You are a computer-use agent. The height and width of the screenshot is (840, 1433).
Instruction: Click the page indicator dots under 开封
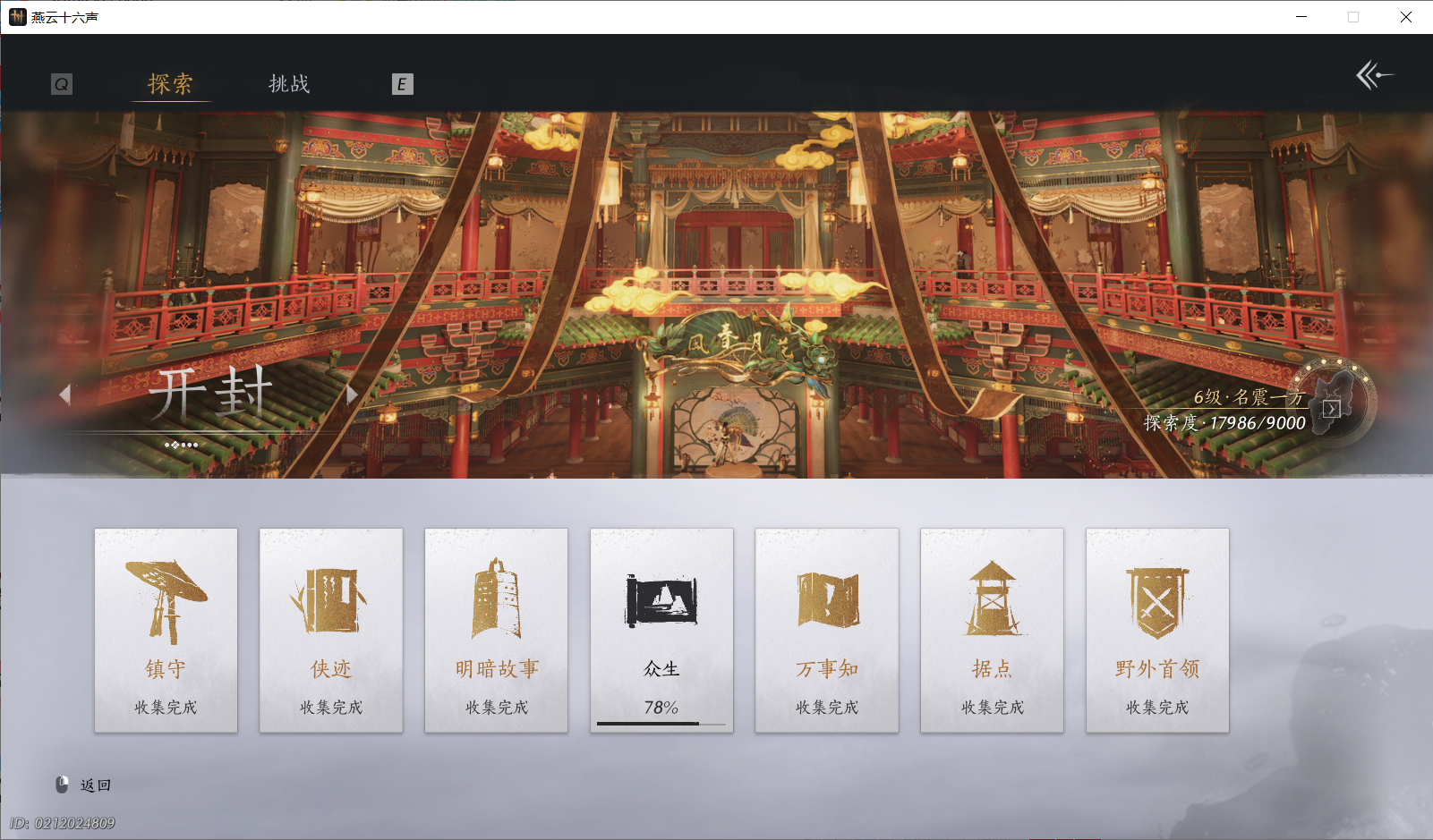click(181, 443)
